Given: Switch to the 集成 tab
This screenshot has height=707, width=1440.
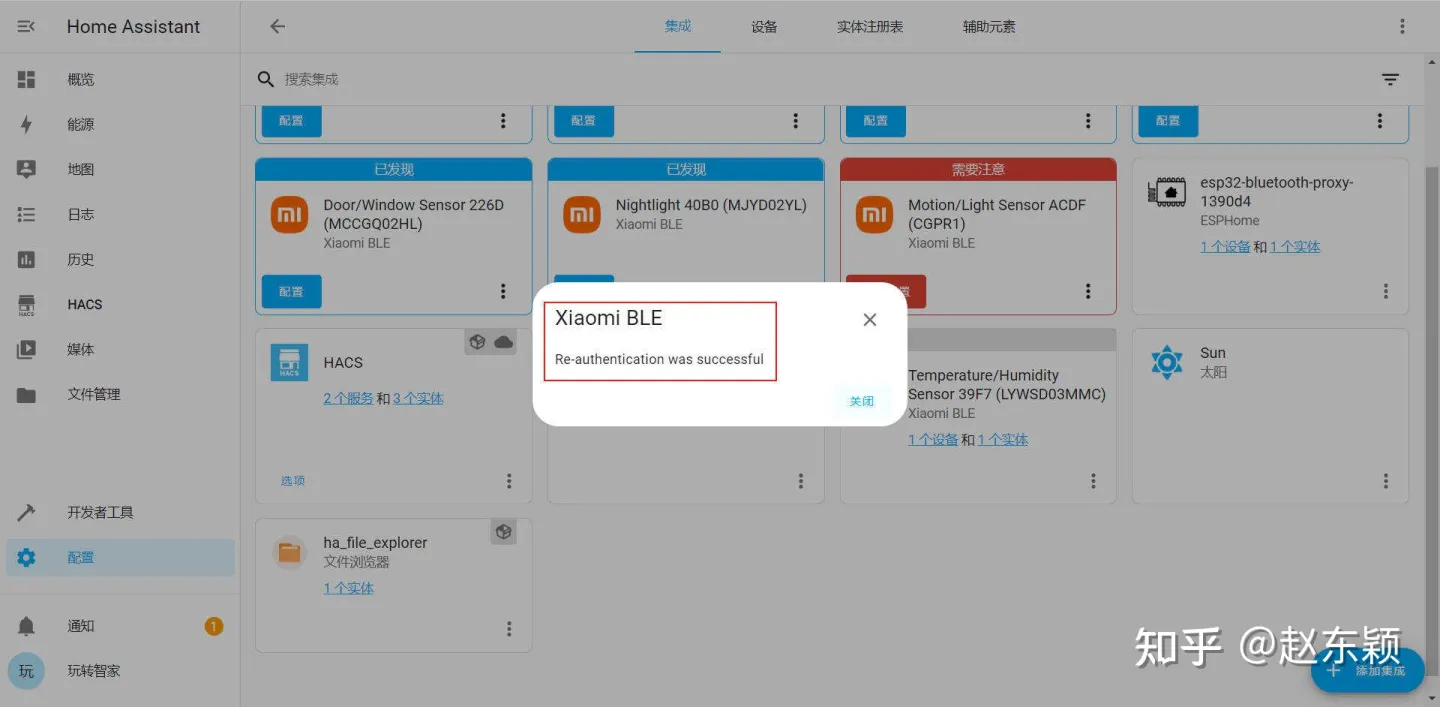Looking at the screenshot, I should tap(678, 27).
